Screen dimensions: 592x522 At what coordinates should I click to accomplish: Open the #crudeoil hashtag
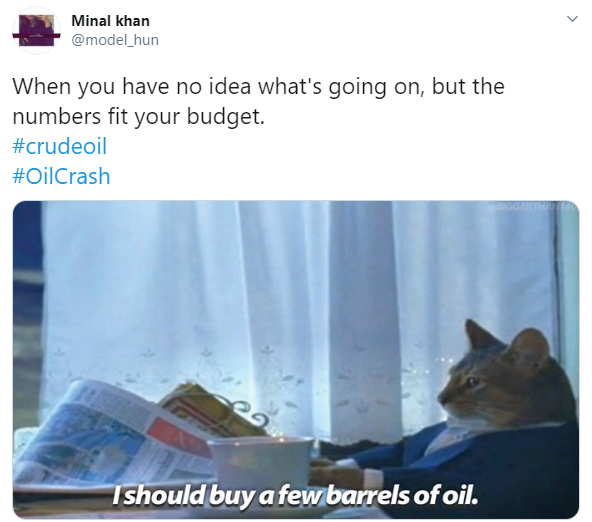tap(60, 146)
